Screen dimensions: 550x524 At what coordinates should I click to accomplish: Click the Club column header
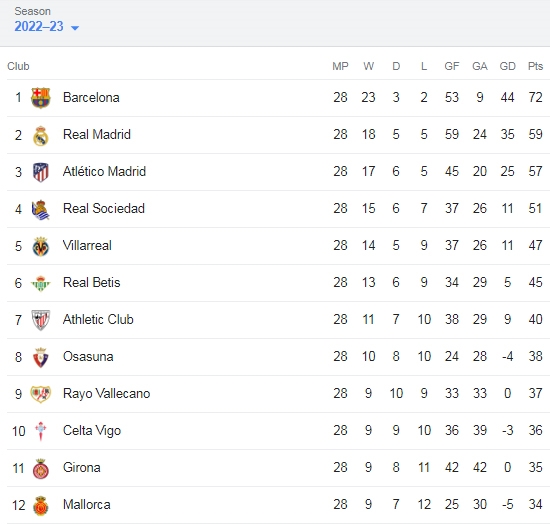coord(18,66)
